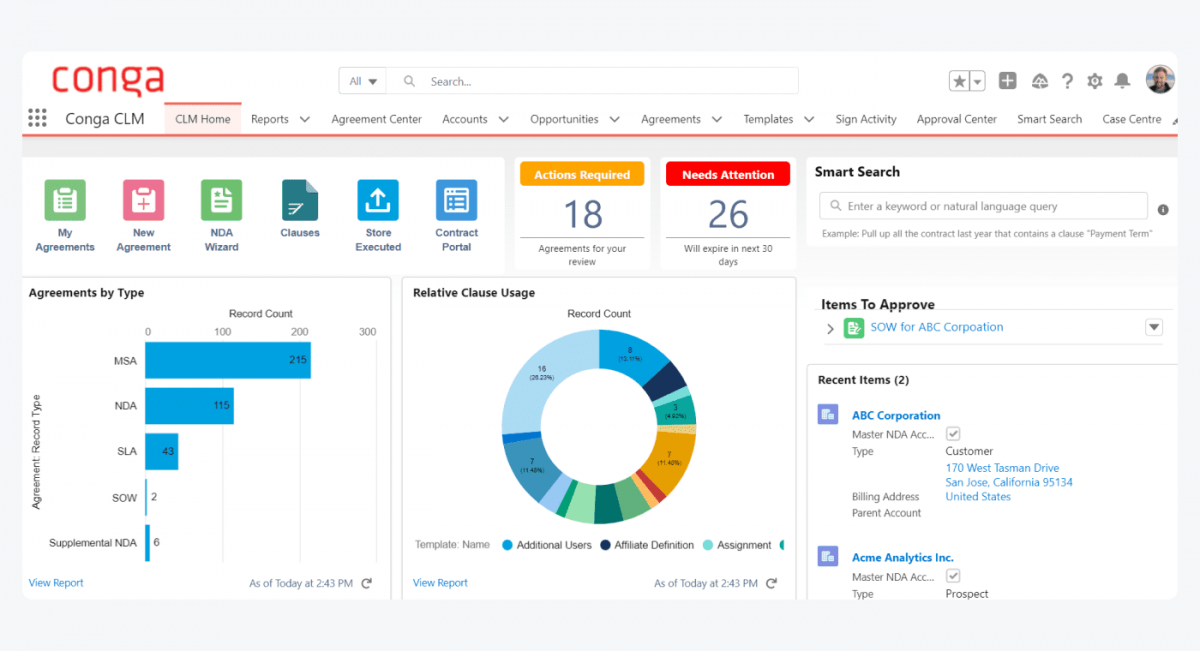Click the Store Executed icon
Viewport: 1200px width, 651px height.
coord(378,198)
